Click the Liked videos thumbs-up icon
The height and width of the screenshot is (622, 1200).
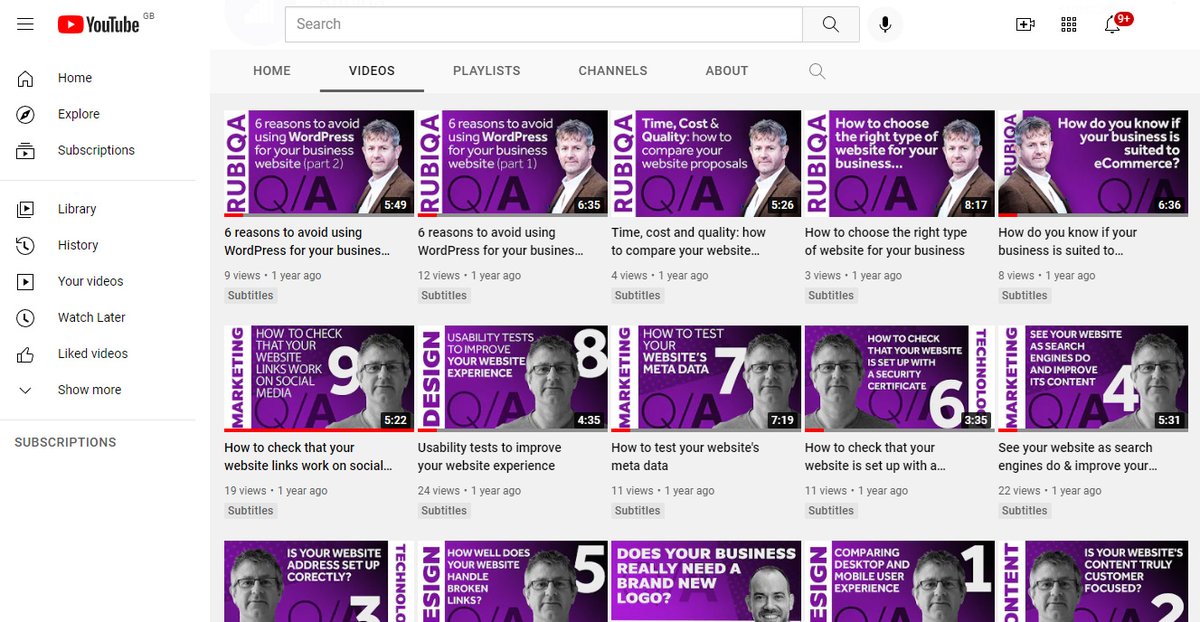(x=26, y=353)
